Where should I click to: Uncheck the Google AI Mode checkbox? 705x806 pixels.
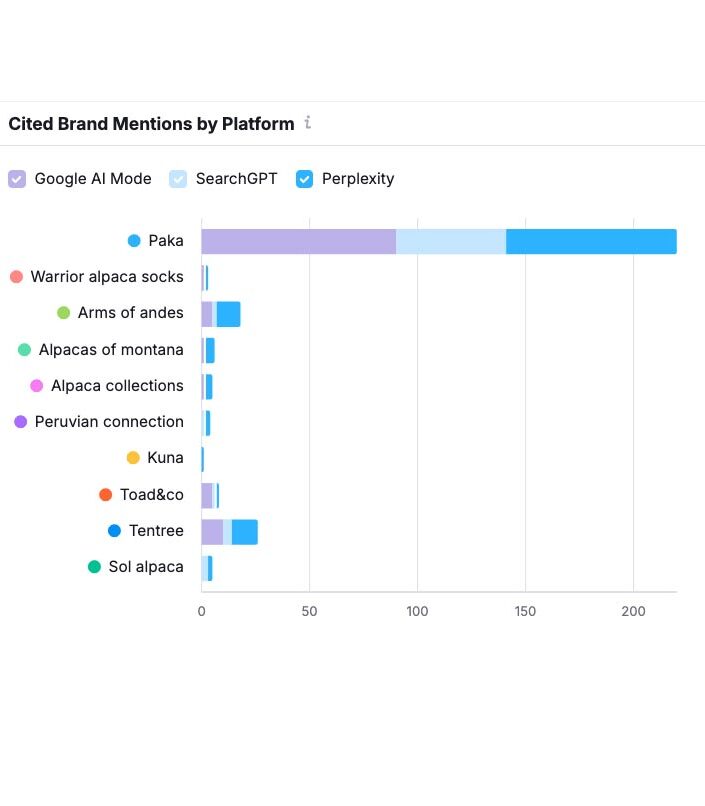tap(17, 179)
